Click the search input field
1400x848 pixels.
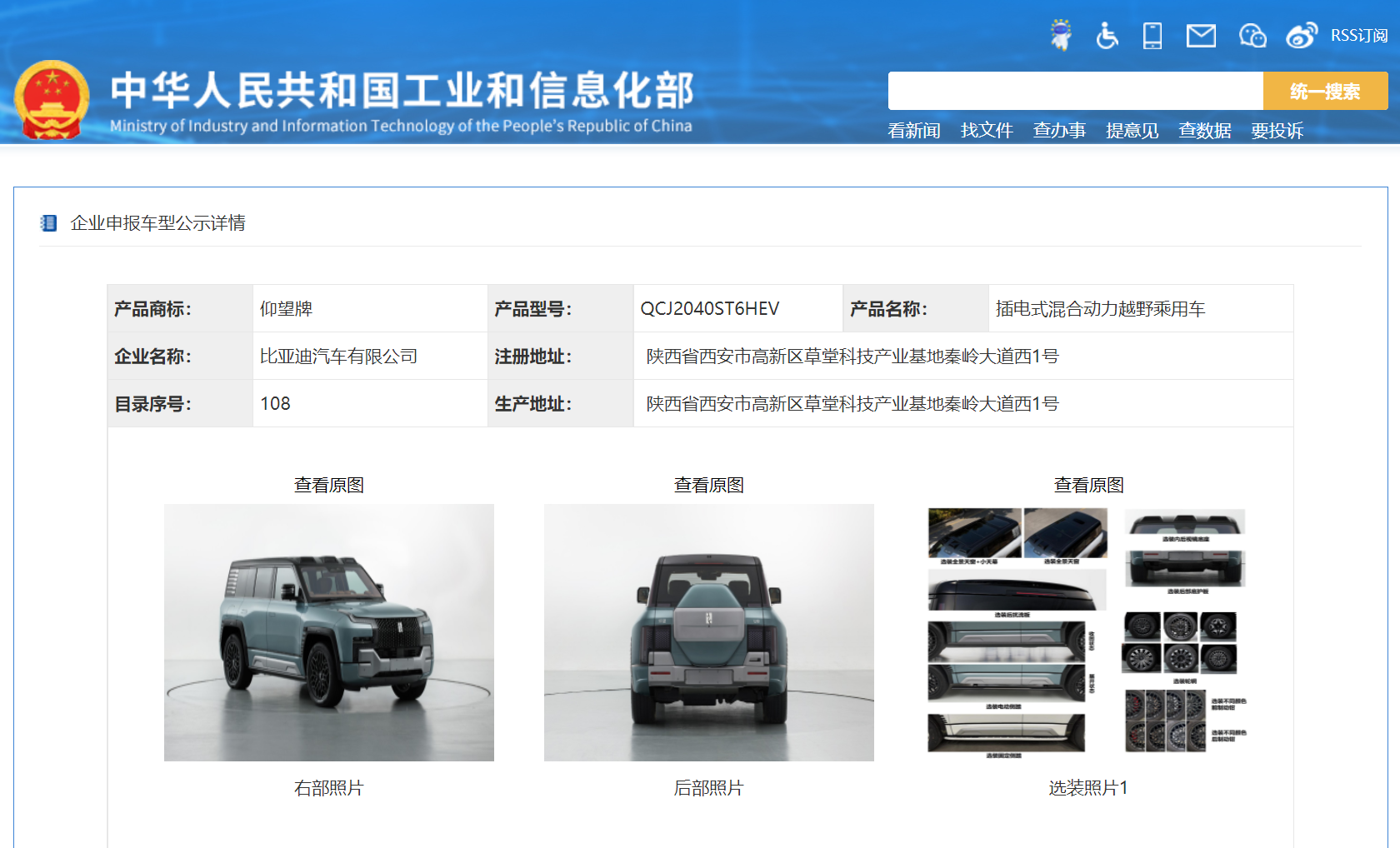(1075, 91)
